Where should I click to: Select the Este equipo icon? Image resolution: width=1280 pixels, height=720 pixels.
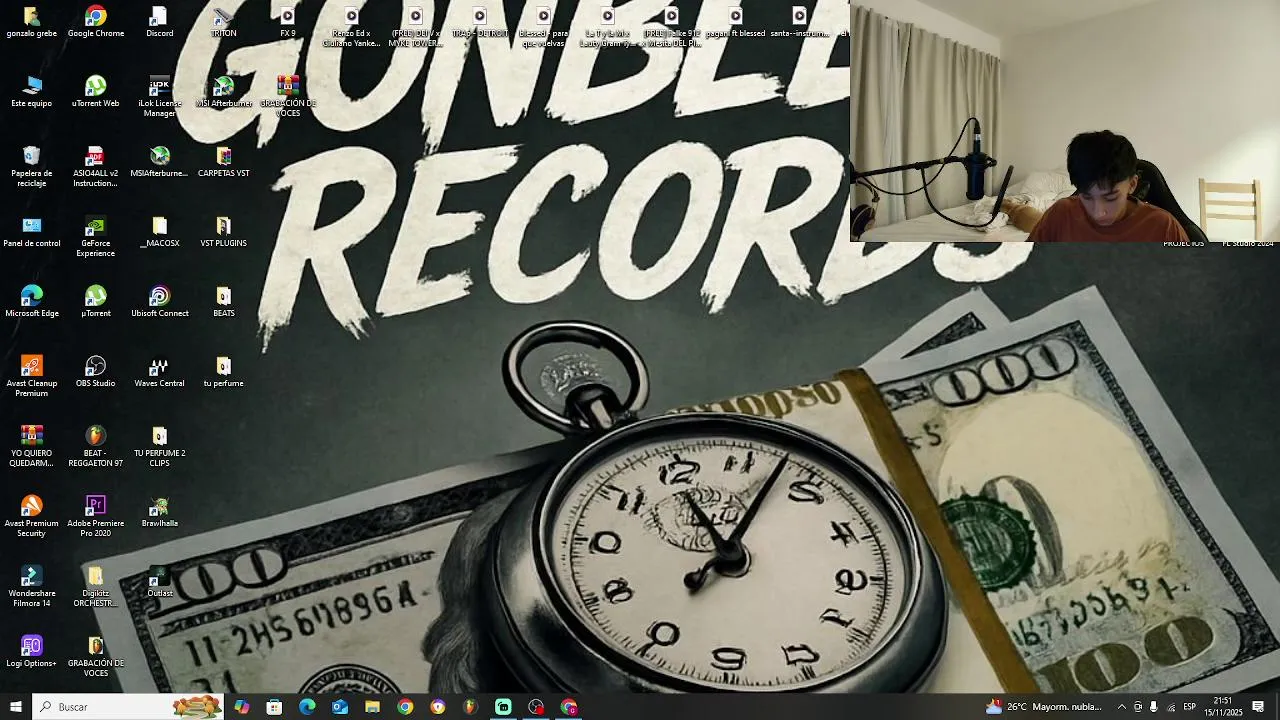click(x=31, y=92)
